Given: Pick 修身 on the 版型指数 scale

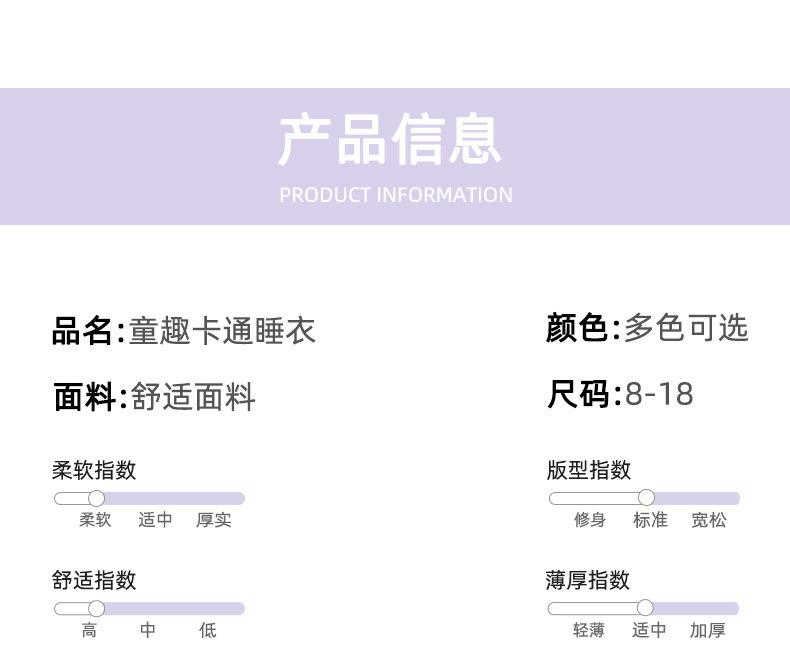Looking at the screenshot, I should 590,520.
